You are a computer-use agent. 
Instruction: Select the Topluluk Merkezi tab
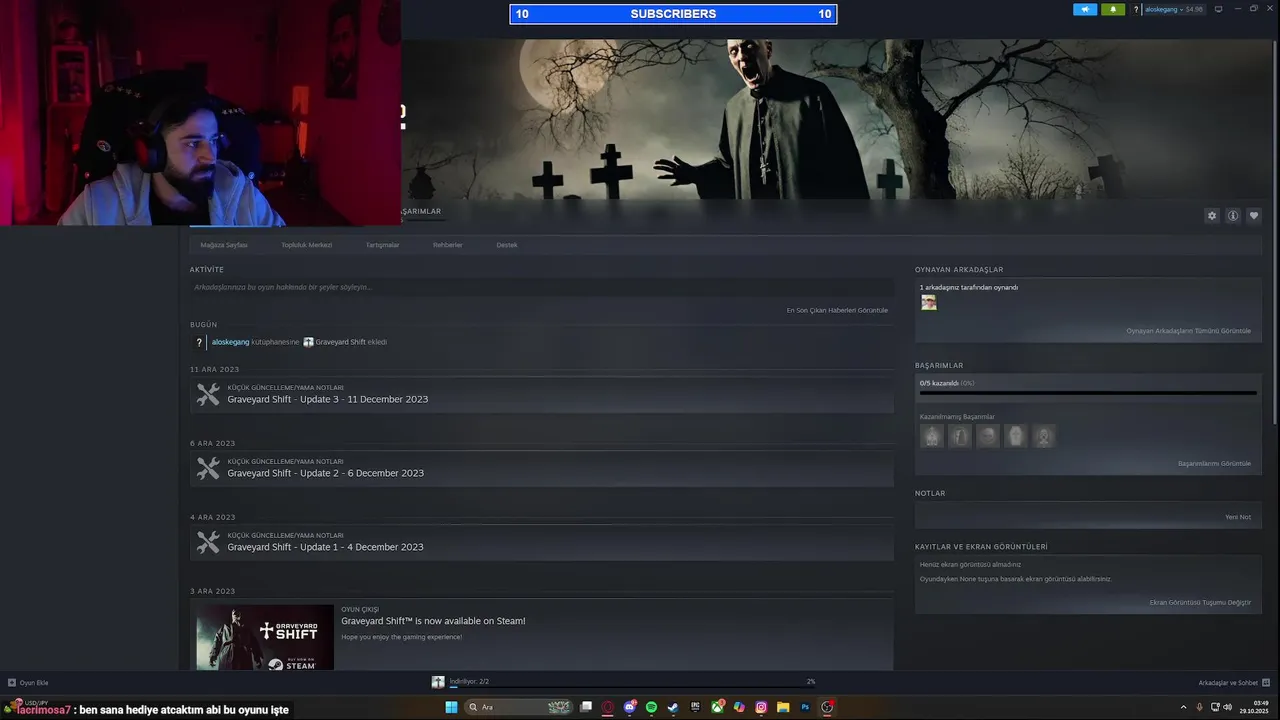coord(307,245)
